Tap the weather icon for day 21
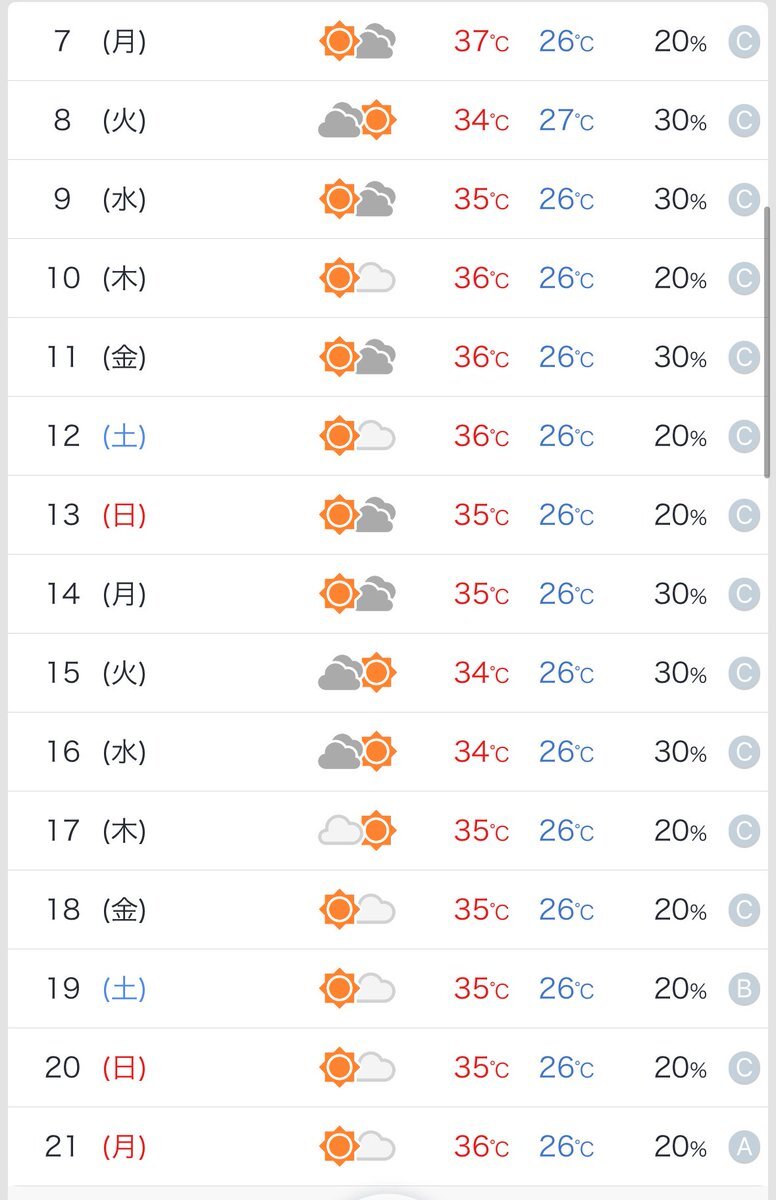The width and height of the screenshot is (776, 1200). (358, 1147)
